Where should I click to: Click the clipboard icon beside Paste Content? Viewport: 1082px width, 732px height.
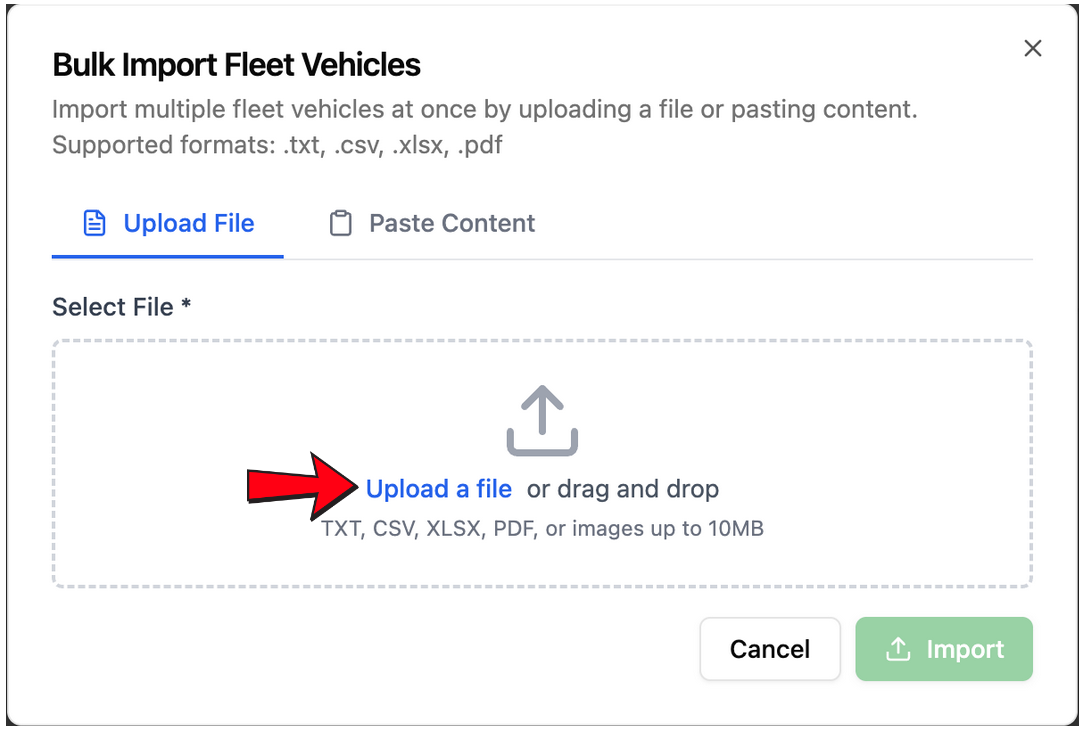pyautogui.click(x=340, y=222)
